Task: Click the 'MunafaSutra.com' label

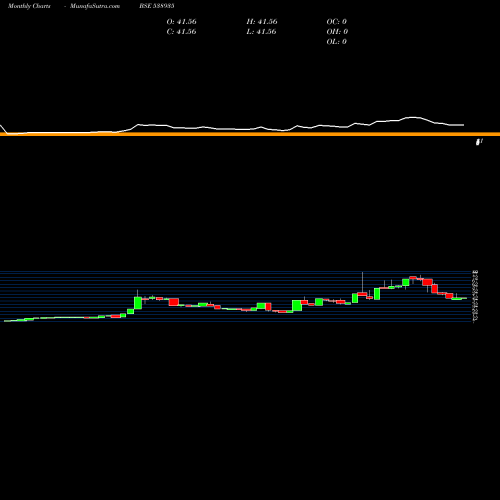Action: [95, 6]
